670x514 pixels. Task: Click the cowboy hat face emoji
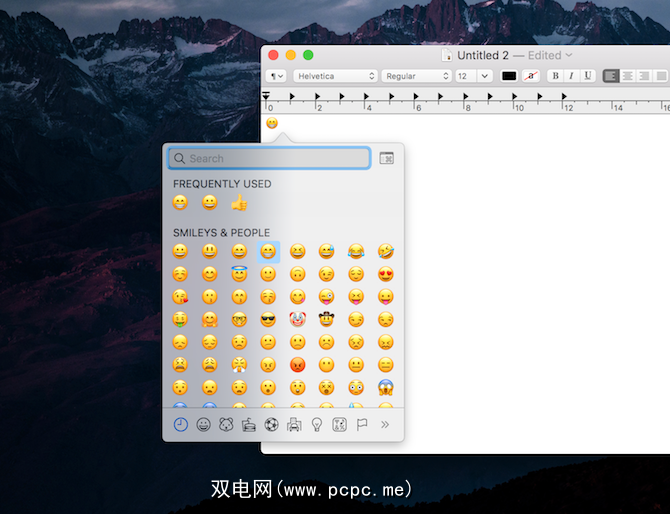327,320
